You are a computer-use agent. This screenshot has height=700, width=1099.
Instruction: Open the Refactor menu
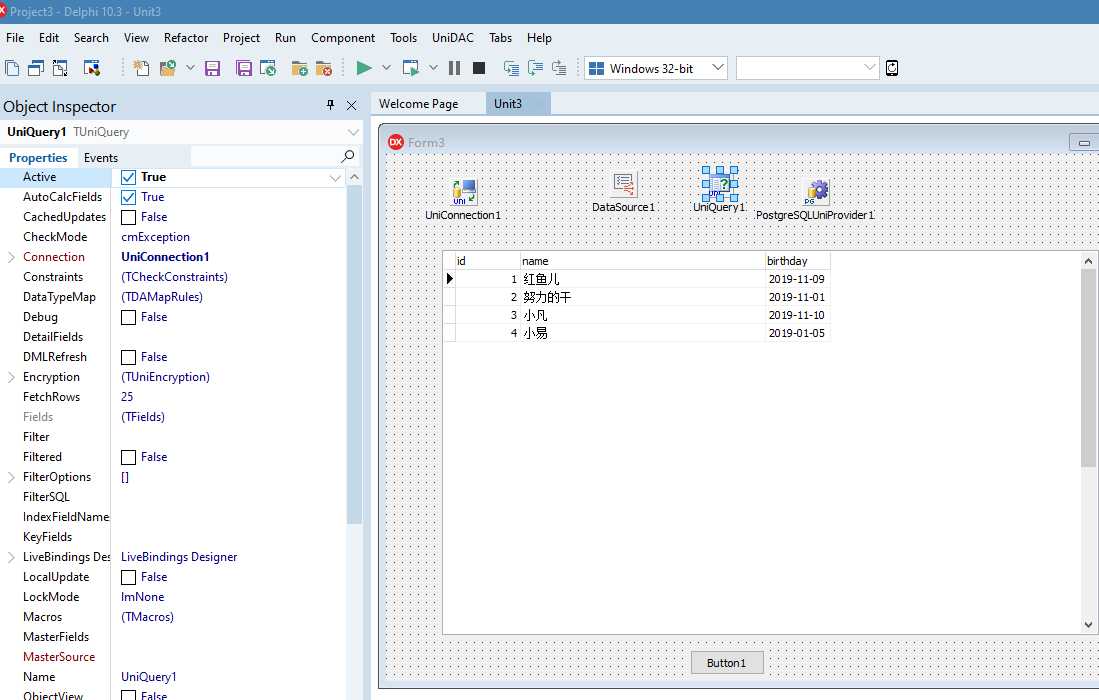coord(186,38)
